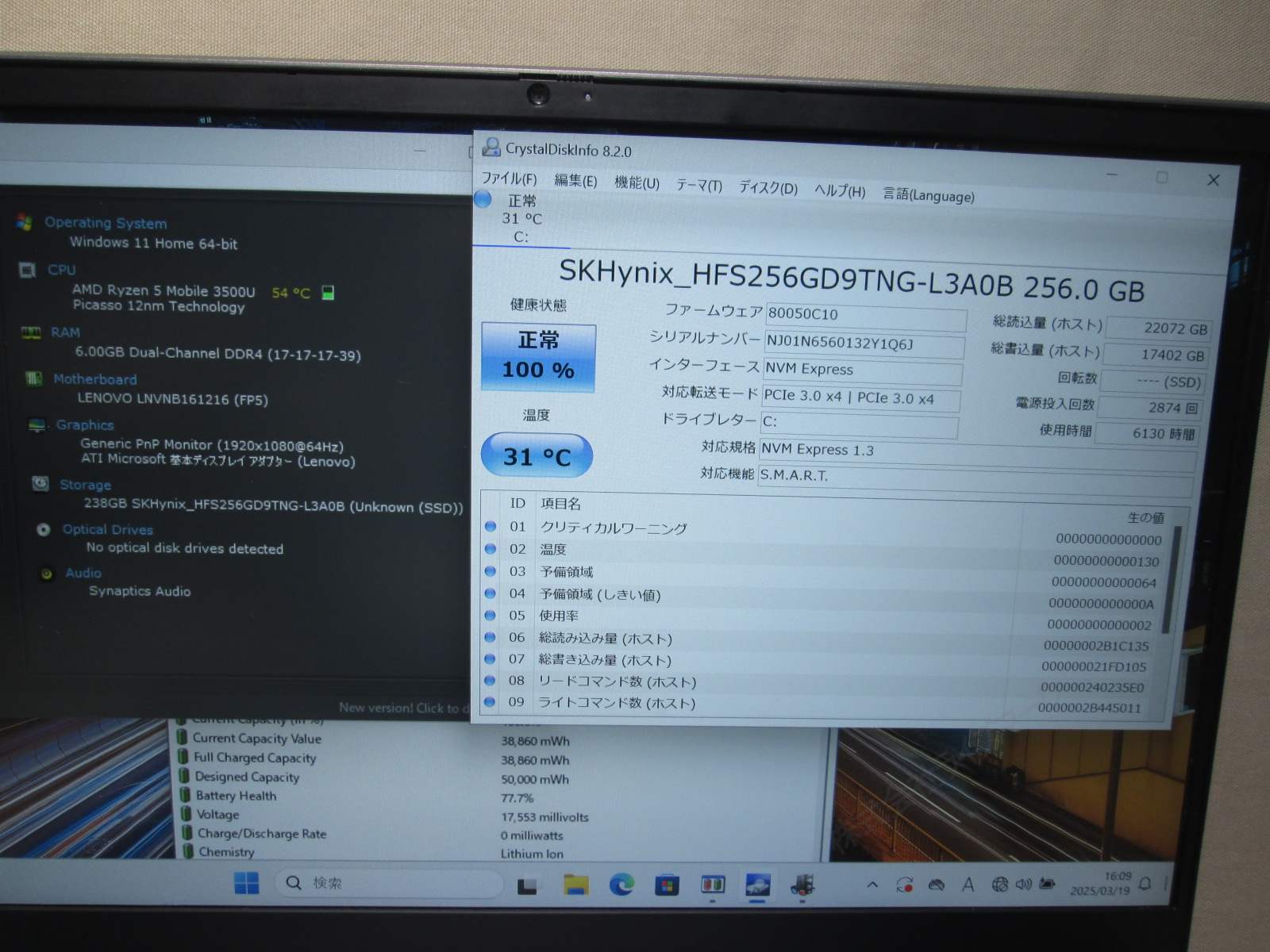Click the green CPU temperature indicator icon
Viewport: 1270px width, 952px height.
328,293
